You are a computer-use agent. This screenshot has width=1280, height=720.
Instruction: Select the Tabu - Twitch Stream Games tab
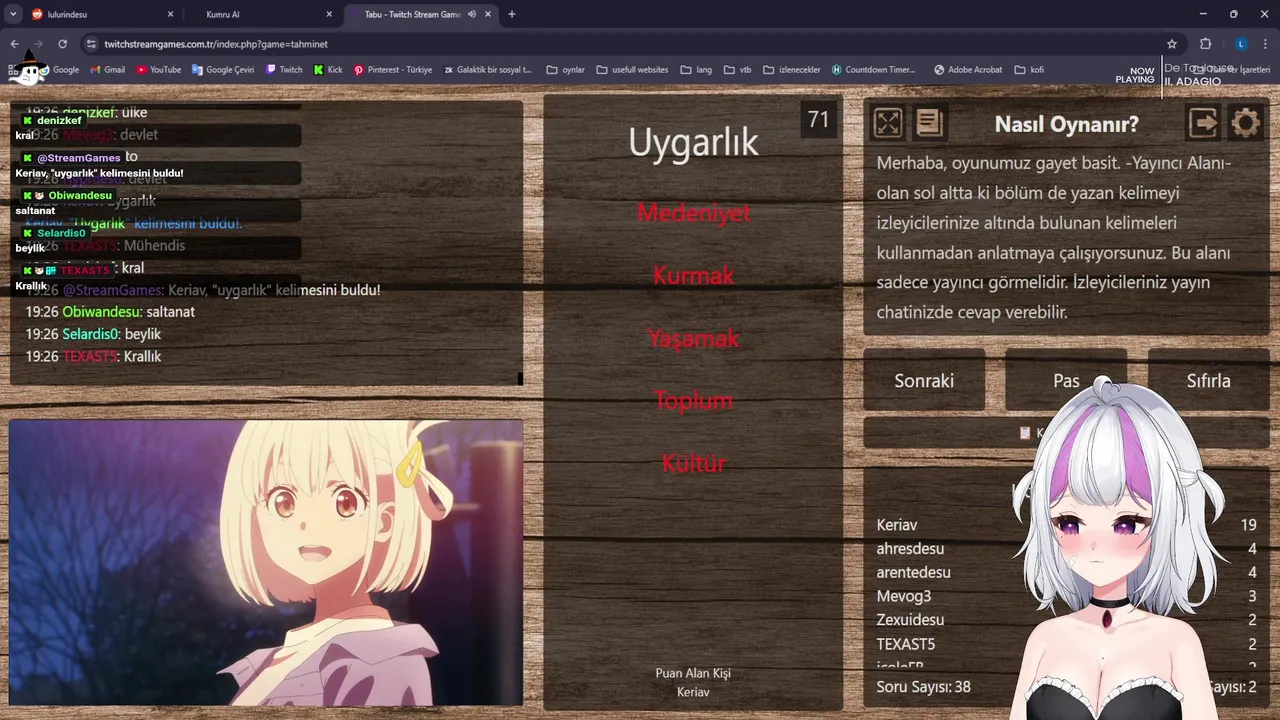pos(420,14)
